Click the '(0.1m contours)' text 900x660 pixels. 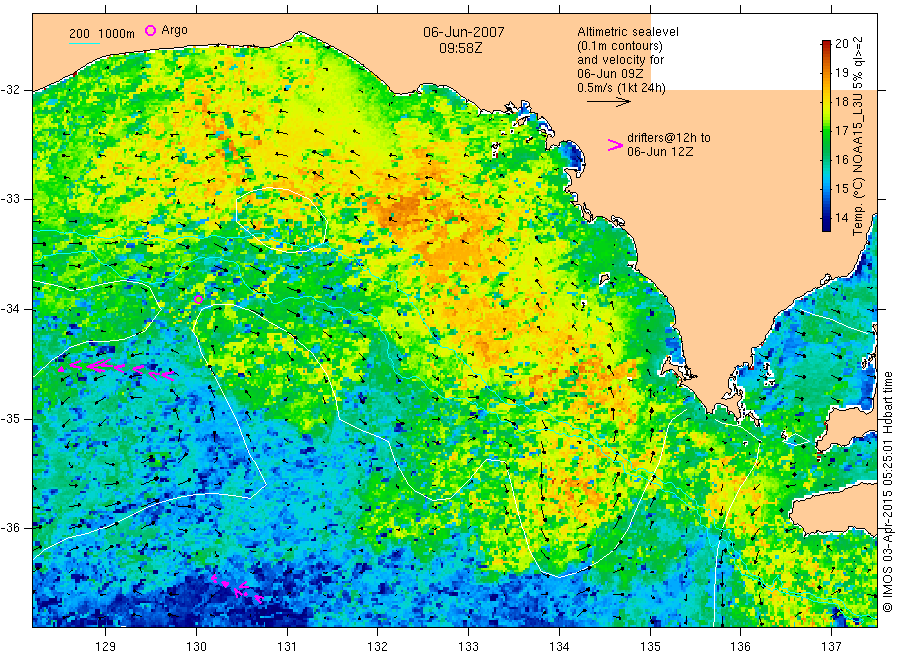click(620, 46)
